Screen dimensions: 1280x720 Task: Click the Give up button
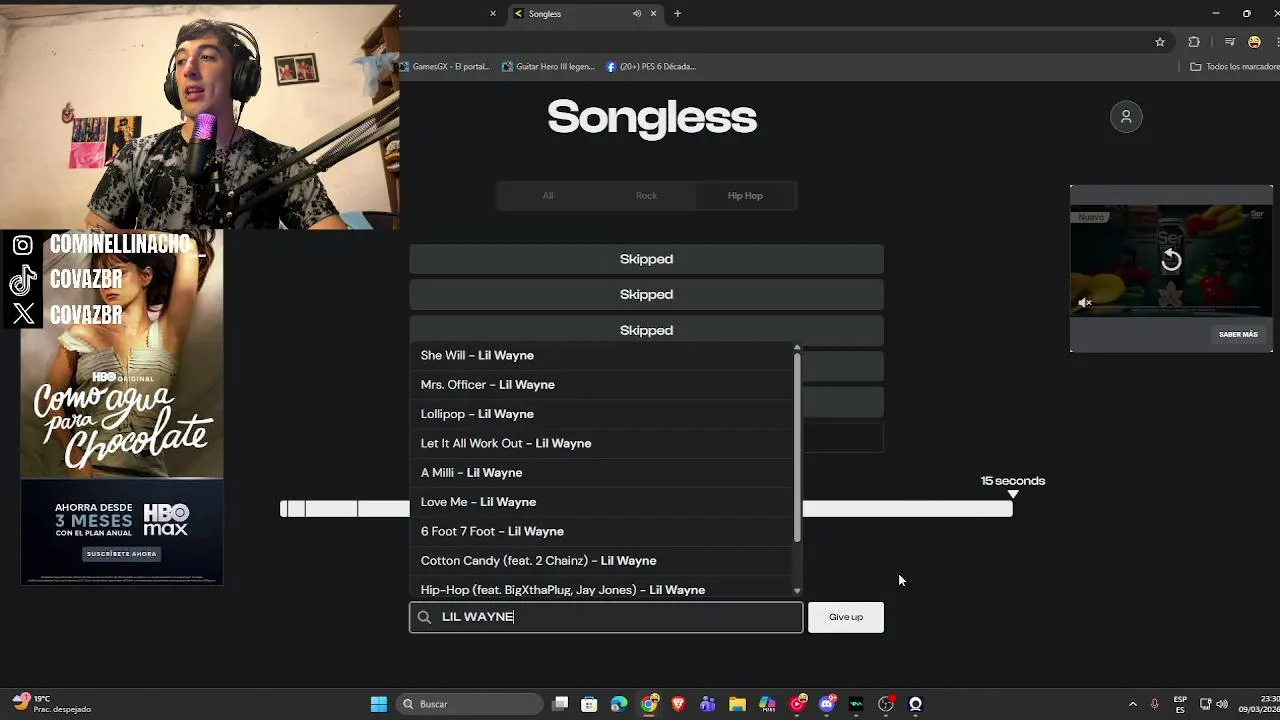click(846, 617)
